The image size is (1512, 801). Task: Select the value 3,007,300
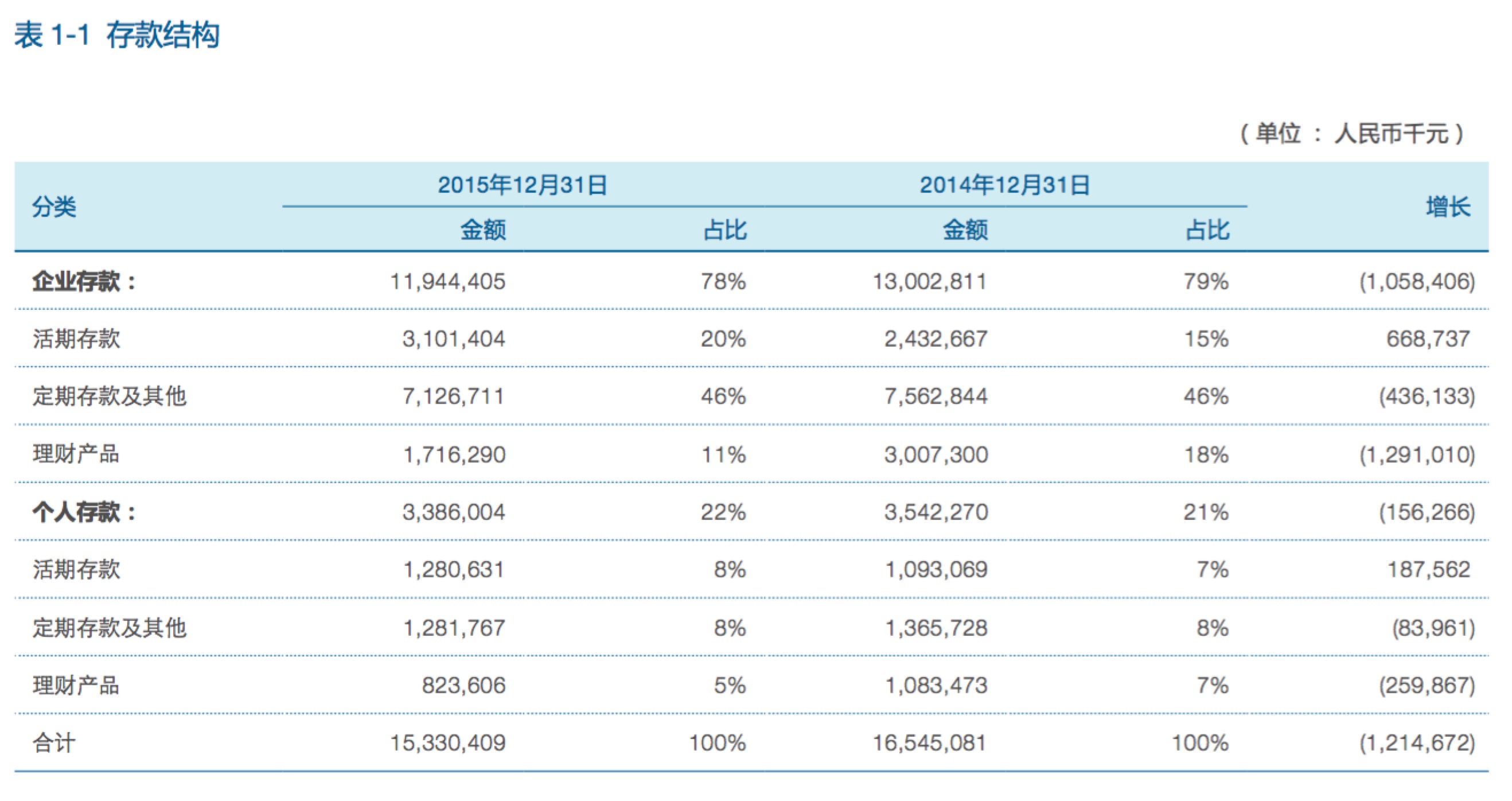[x=936, y=455]
